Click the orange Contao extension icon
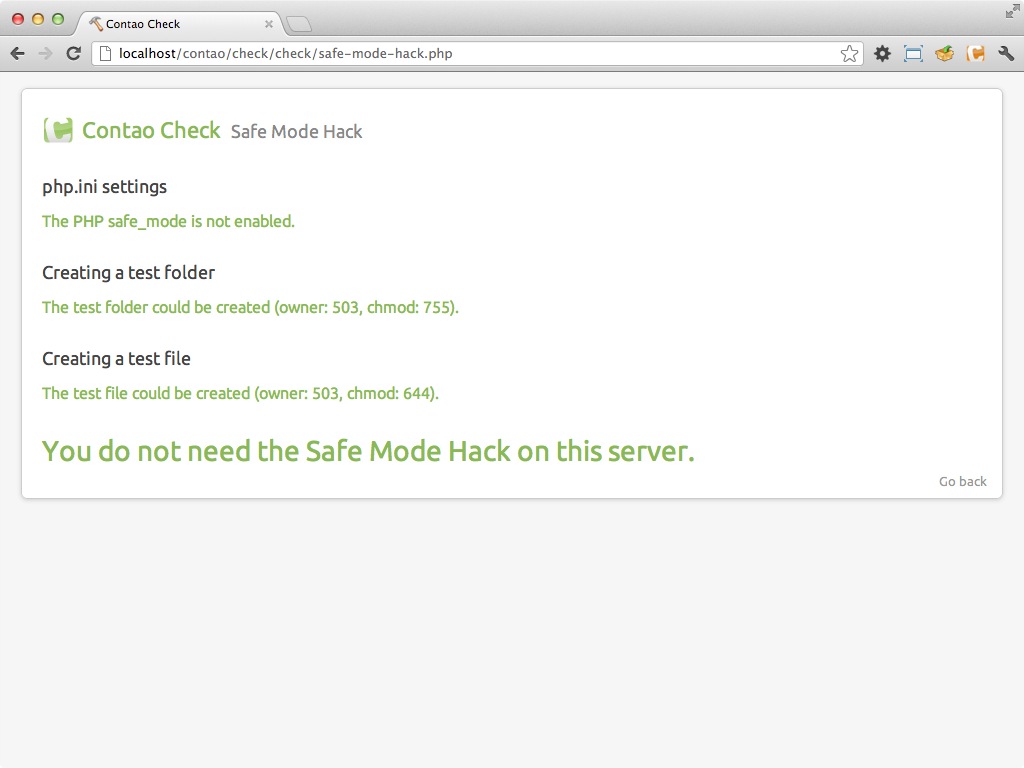This screenshot has width=1024, height=768. click(x=976, y=54)
